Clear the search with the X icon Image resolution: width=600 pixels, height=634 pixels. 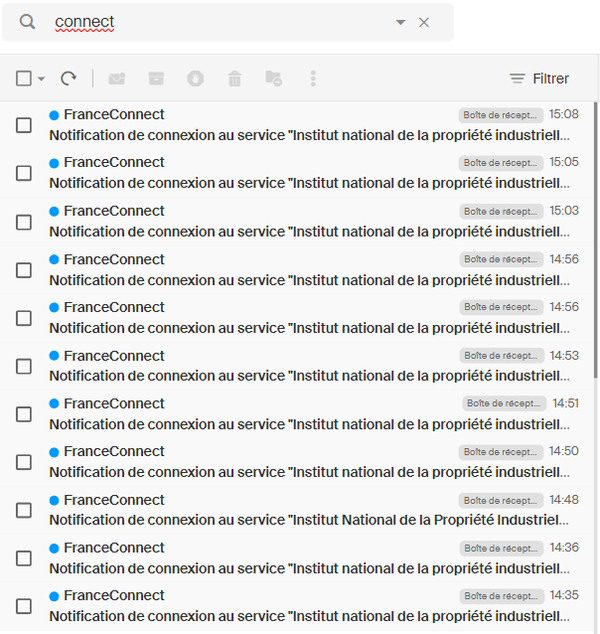[x=424, y=22]
